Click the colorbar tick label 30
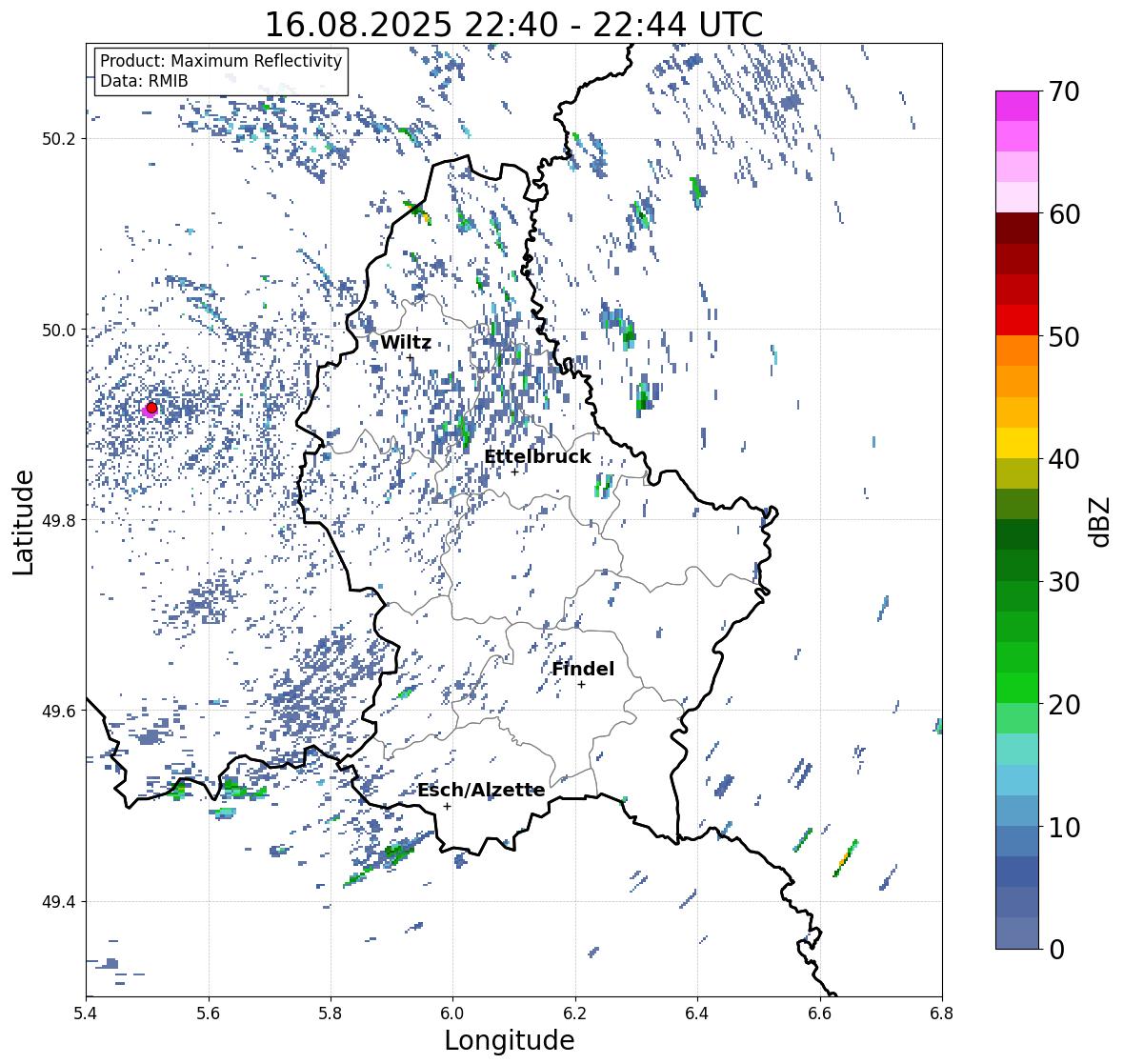The image size is (1123, 1064). tap(1064, 582)
